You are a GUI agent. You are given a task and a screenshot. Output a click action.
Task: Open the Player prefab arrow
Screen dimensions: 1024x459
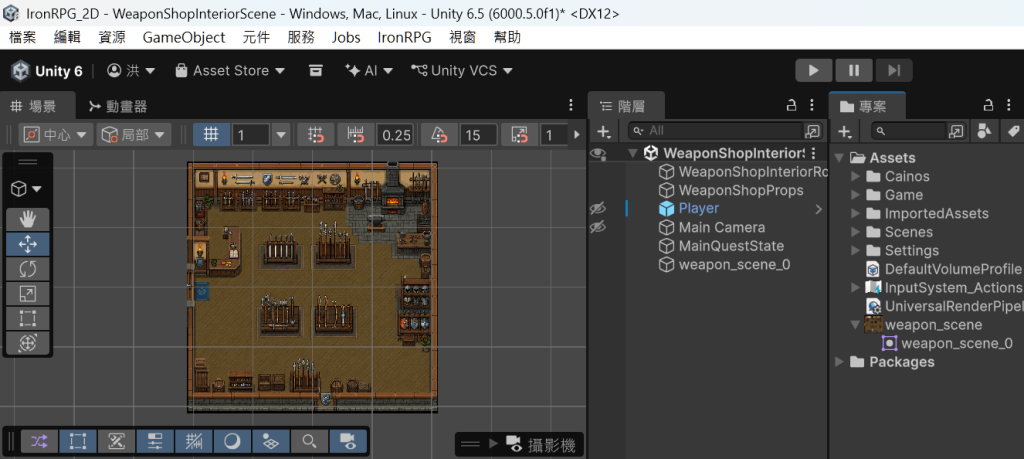tap(818, 210)
